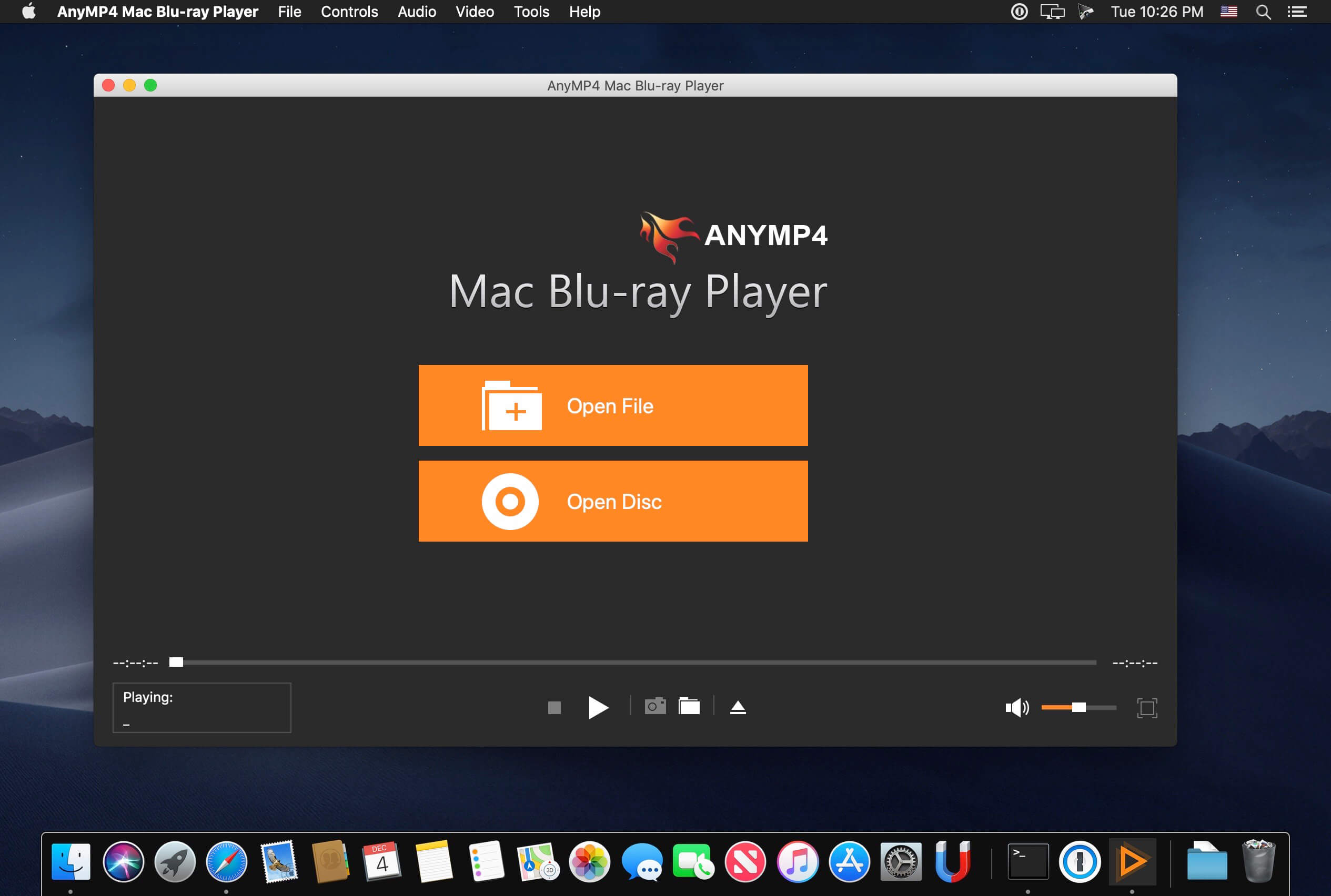The width and height of the screenshot is (1331, 896).
Task: Click the playback progress bar
Action: coord(634,663)
